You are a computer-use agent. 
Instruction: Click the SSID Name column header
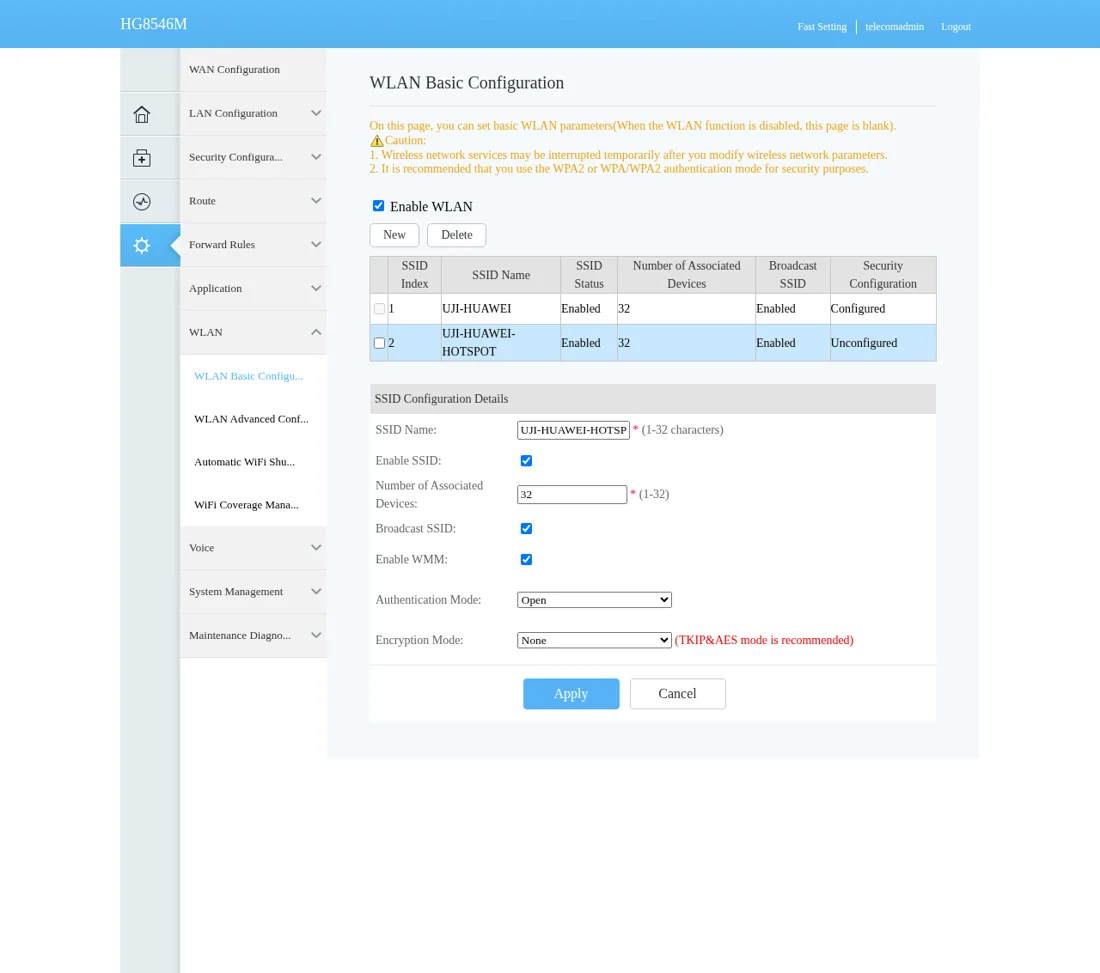pos(501,275)
